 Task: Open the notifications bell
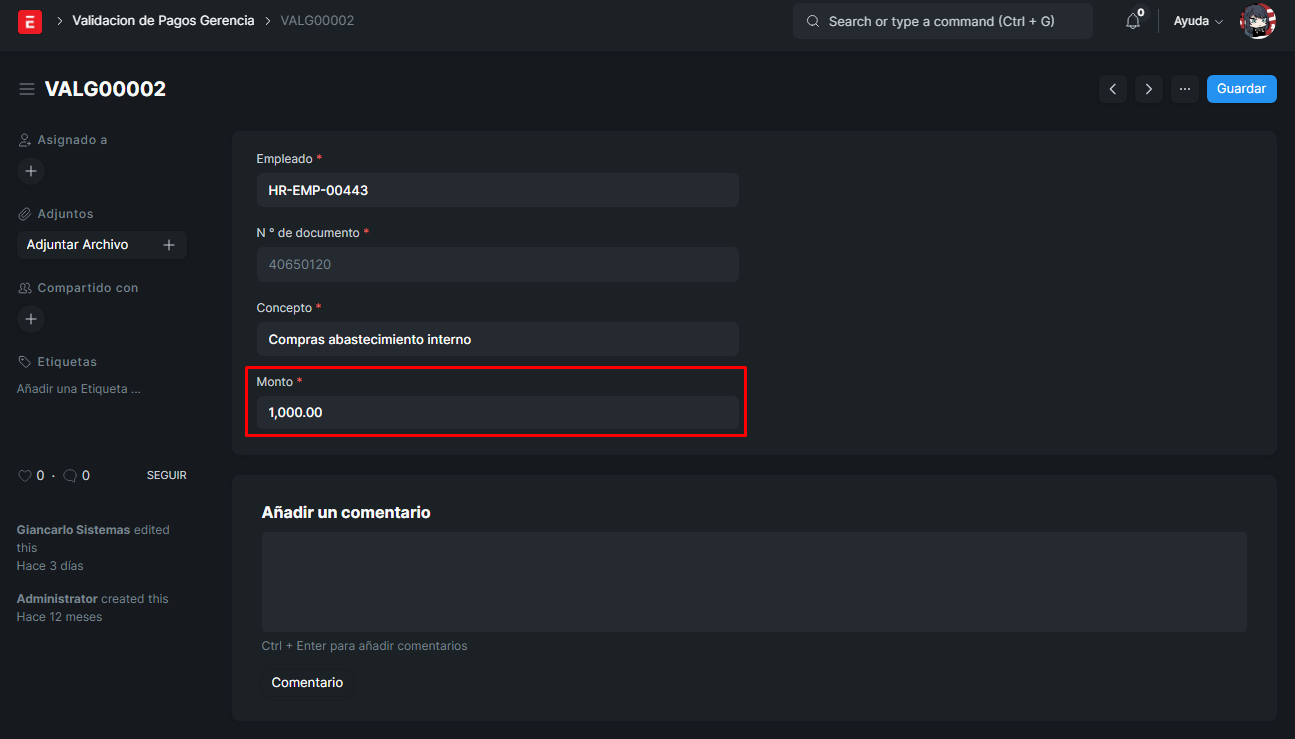pos(1132,21)
